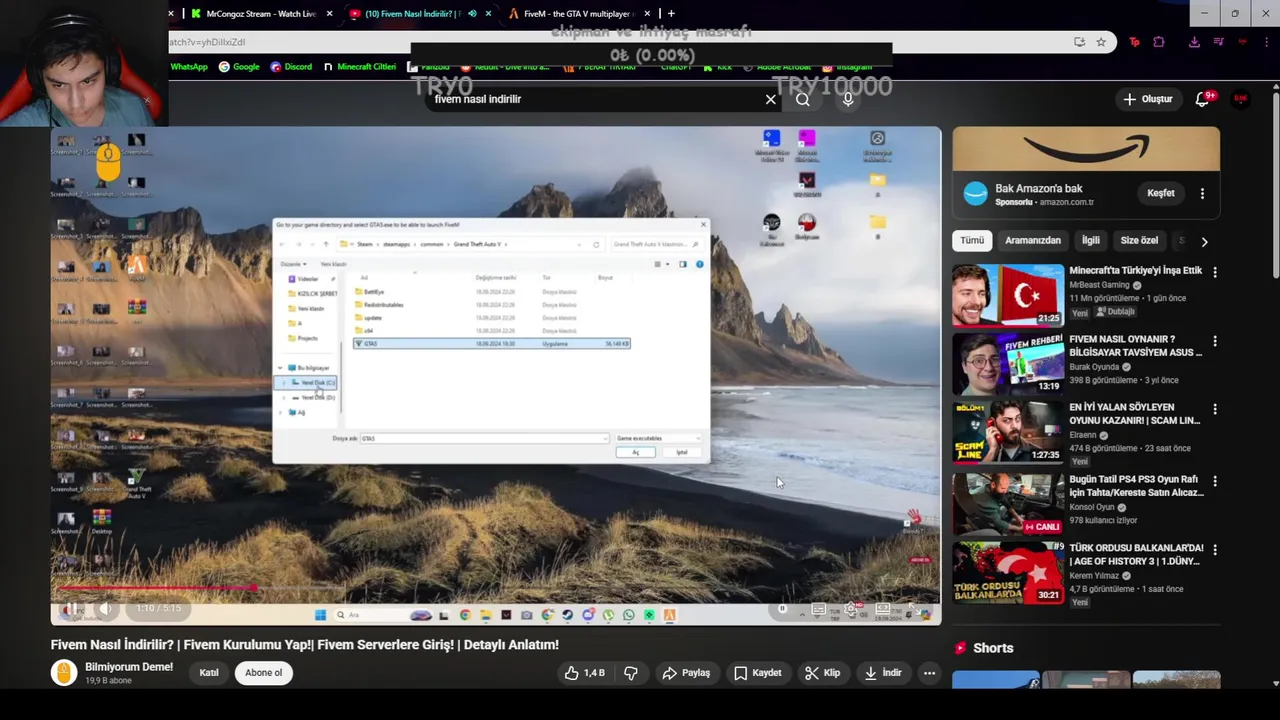Switch the player to theater mode
1280x720 pixels.
883,608
